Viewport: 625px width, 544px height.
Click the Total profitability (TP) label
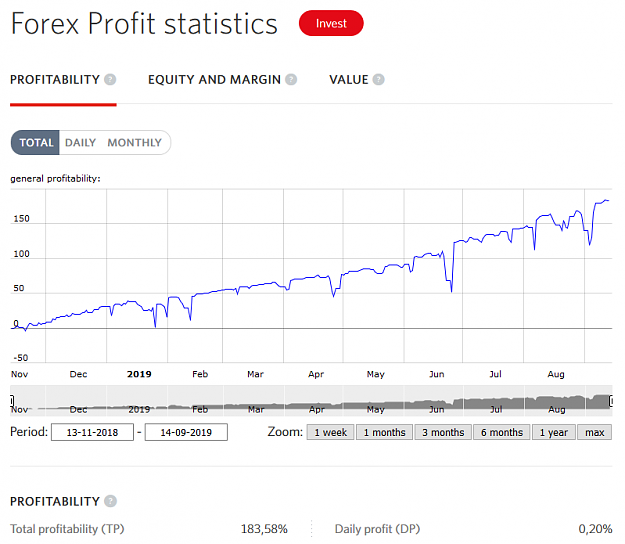[67, 529]
